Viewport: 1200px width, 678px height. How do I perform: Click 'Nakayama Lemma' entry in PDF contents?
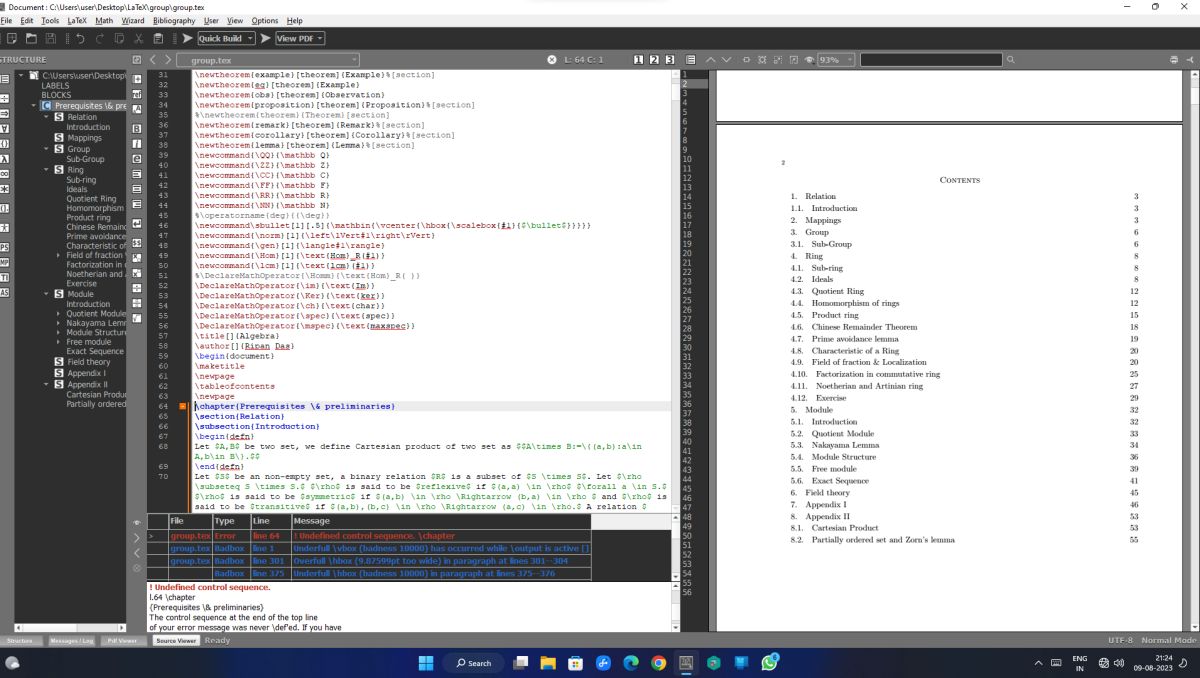[845, 445]
